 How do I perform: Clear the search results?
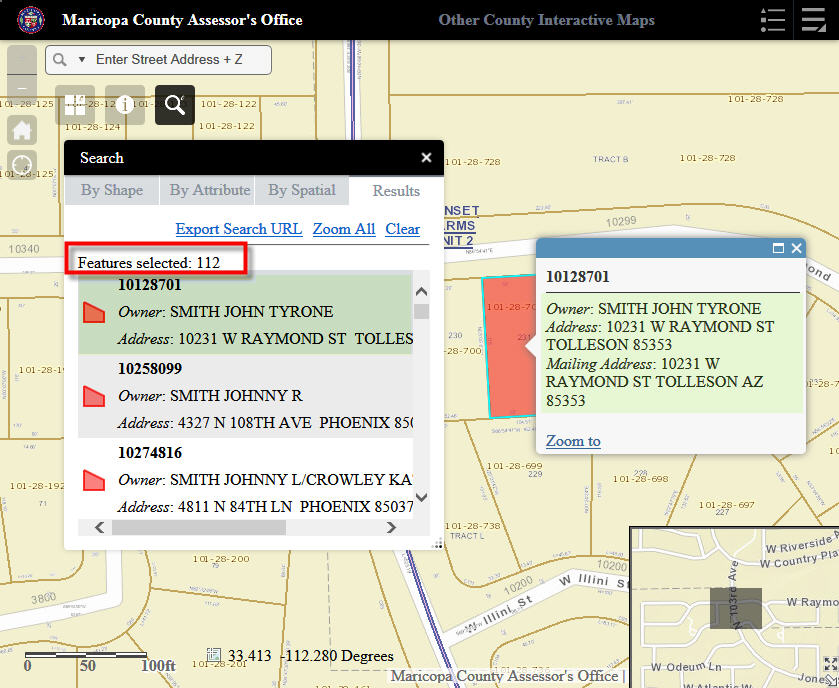[x=402, y=229]
